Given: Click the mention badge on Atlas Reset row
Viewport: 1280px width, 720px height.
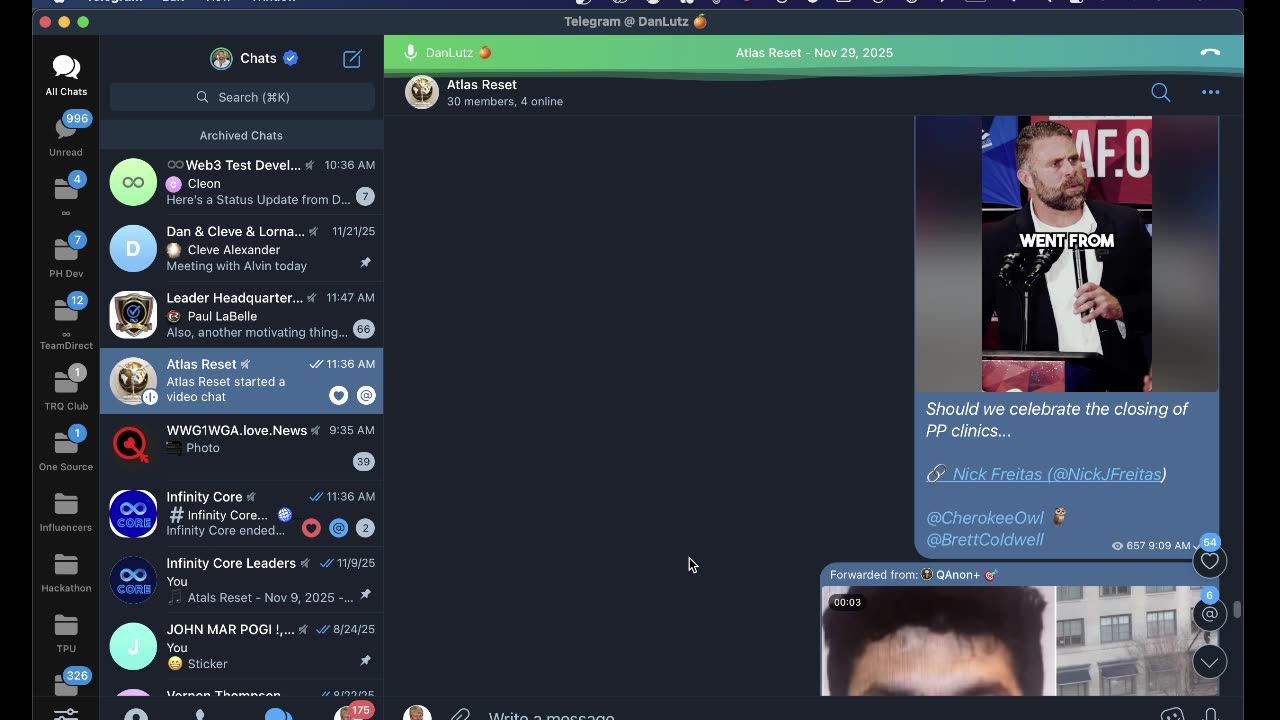Looking at the screenshot, I should tap(366, 396).
